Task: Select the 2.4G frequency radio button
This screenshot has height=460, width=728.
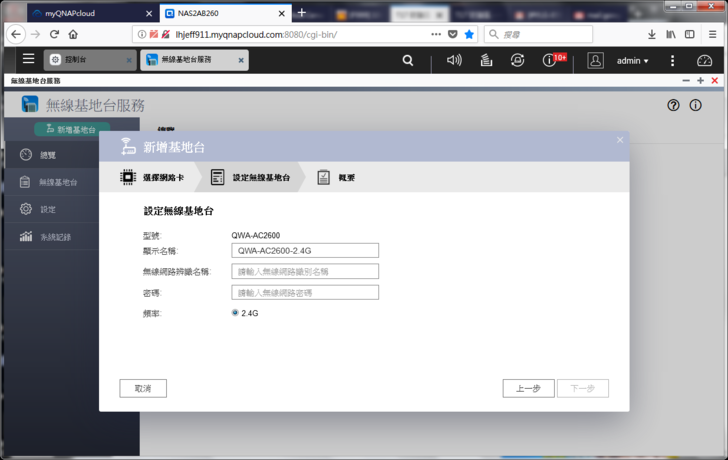Action: (x=235, y=313)
